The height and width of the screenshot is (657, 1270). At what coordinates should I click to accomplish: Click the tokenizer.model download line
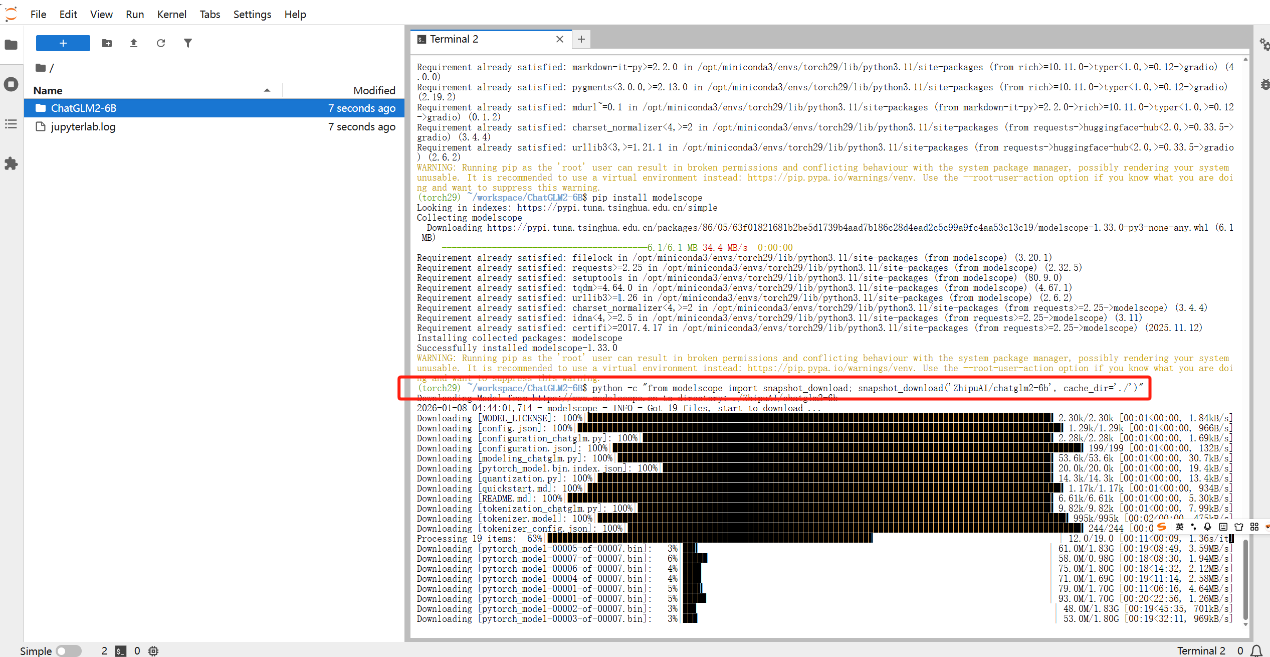coord(825,518)
